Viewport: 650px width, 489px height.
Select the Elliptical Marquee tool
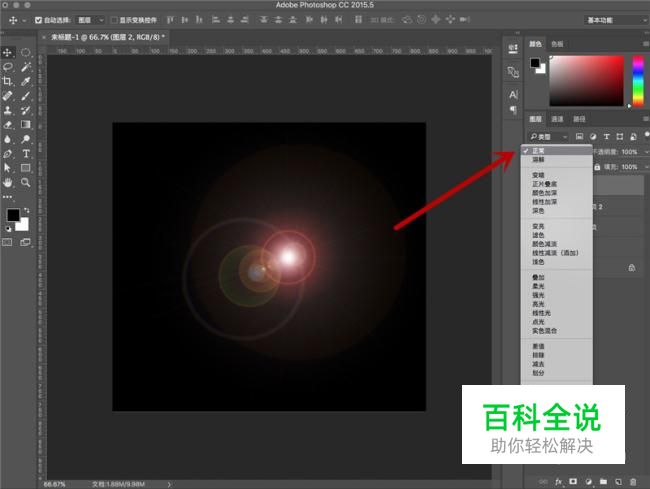point(26,52)
